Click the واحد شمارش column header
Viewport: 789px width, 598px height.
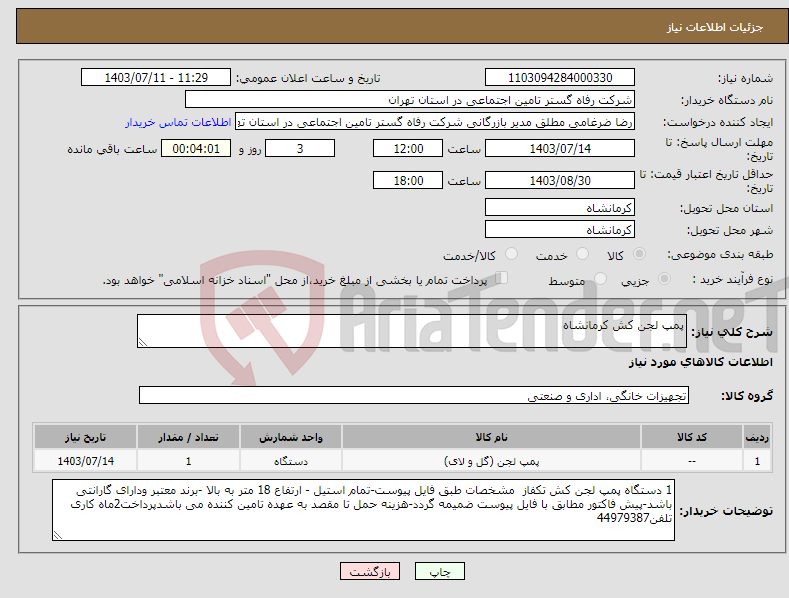point(291,437)
